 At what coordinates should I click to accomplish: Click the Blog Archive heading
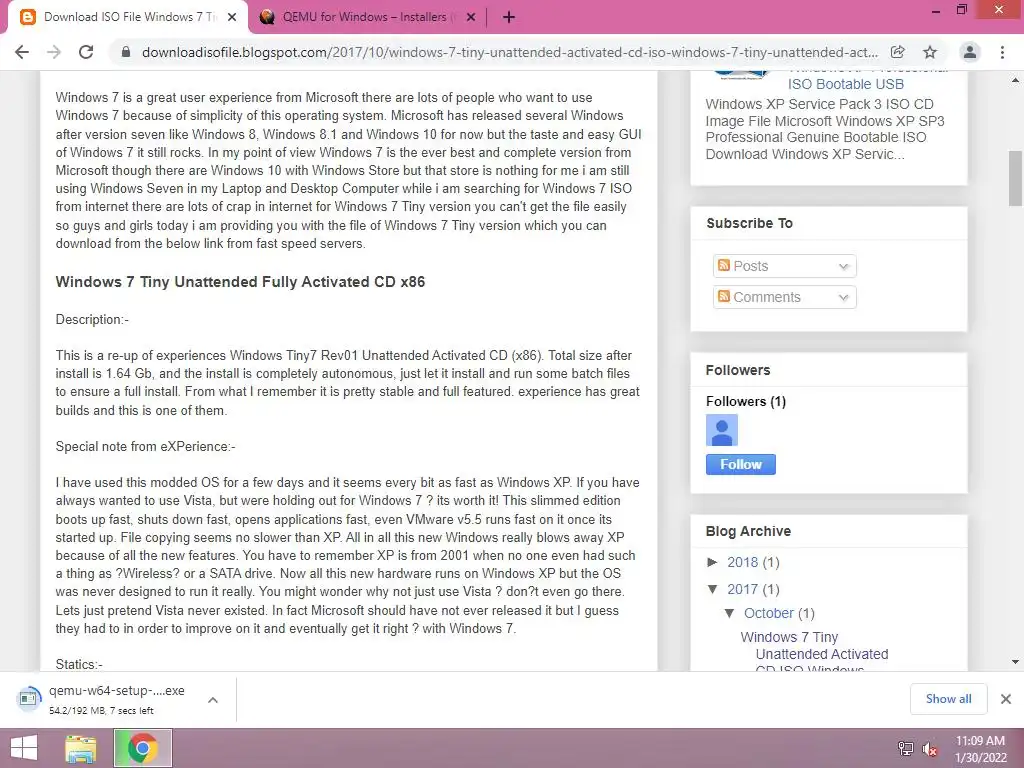point(748,531)
